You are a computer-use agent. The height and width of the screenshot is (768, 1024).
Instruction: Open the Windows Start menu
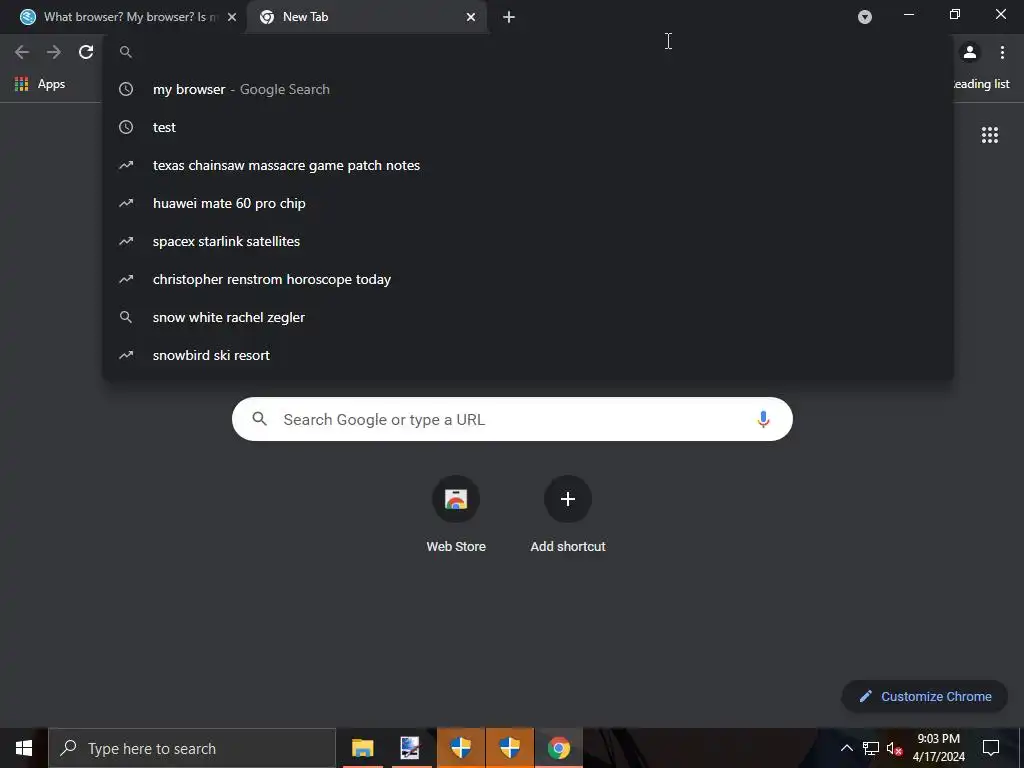tap(24, 748)
